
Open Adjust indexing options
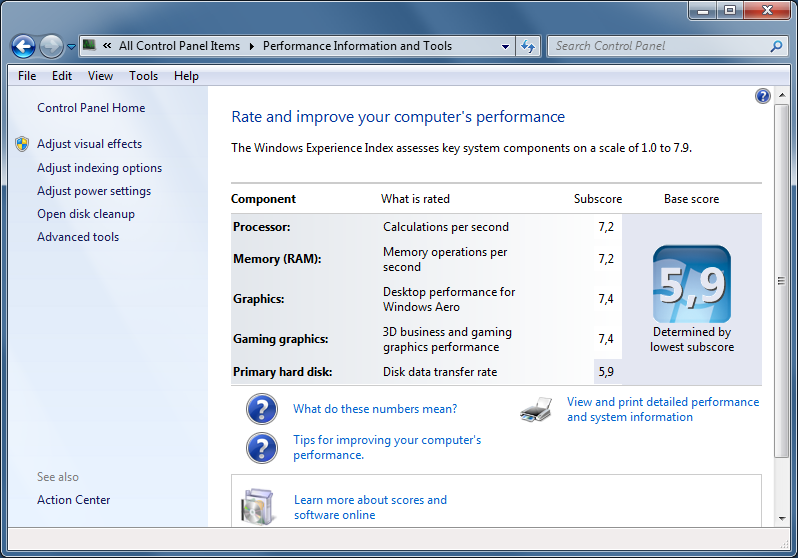100,168
